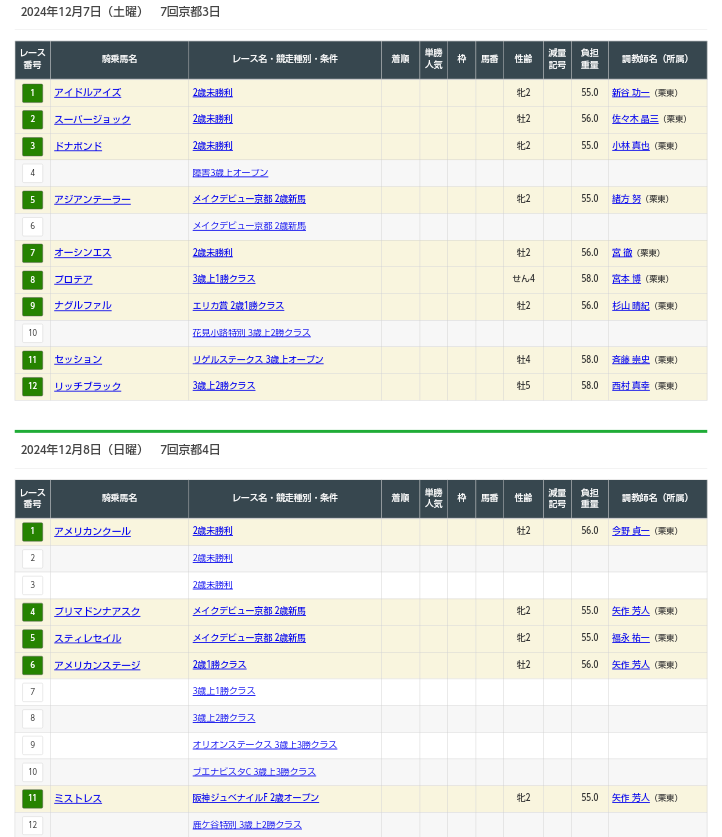The image size is (722, 837).
Task: Open アメリカンクール horse link
Action: click(x=92, y=532)
